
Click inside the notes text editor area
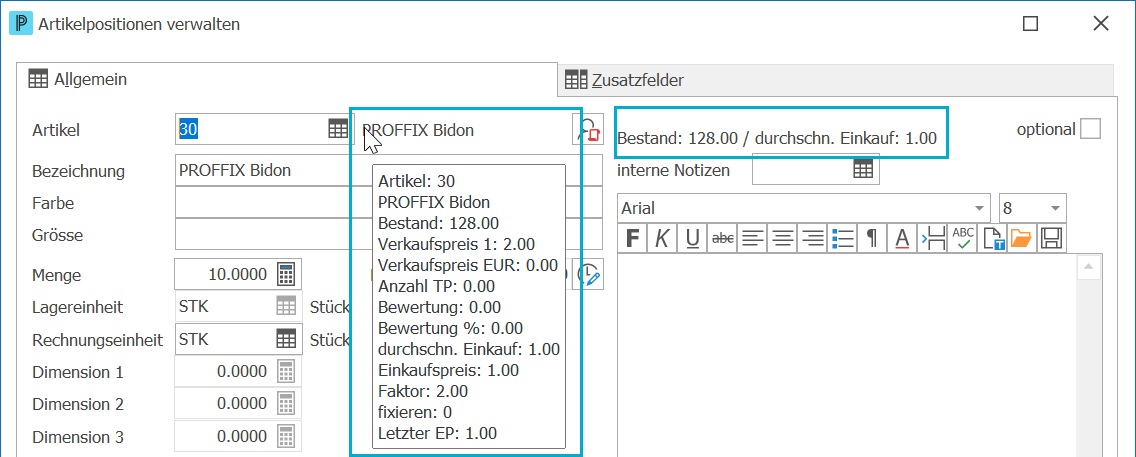(x=848, y=355)
